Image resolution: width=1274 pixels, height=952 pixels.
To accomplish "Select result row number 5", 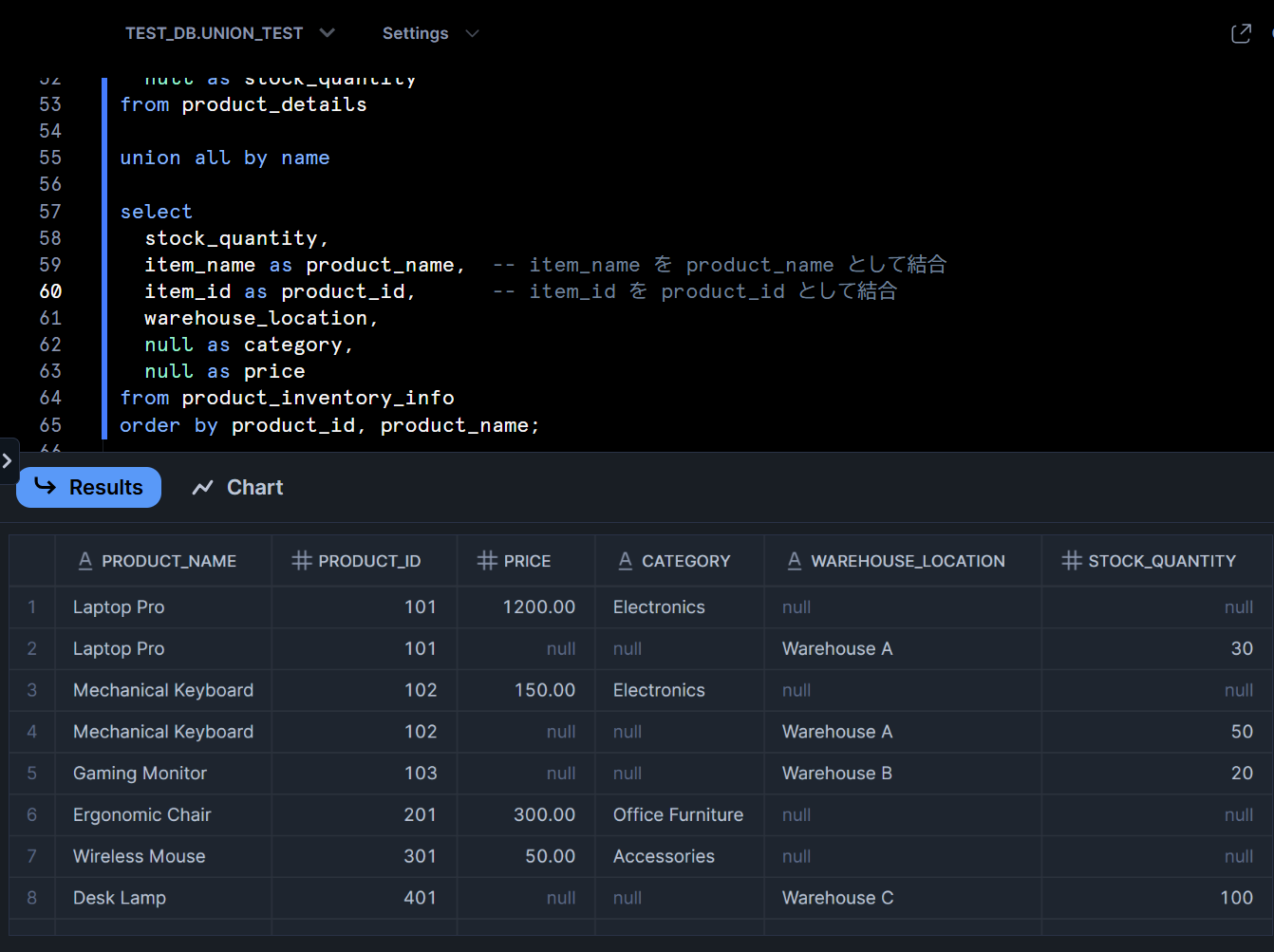I will pyautogui.click(x=32, y=773).
